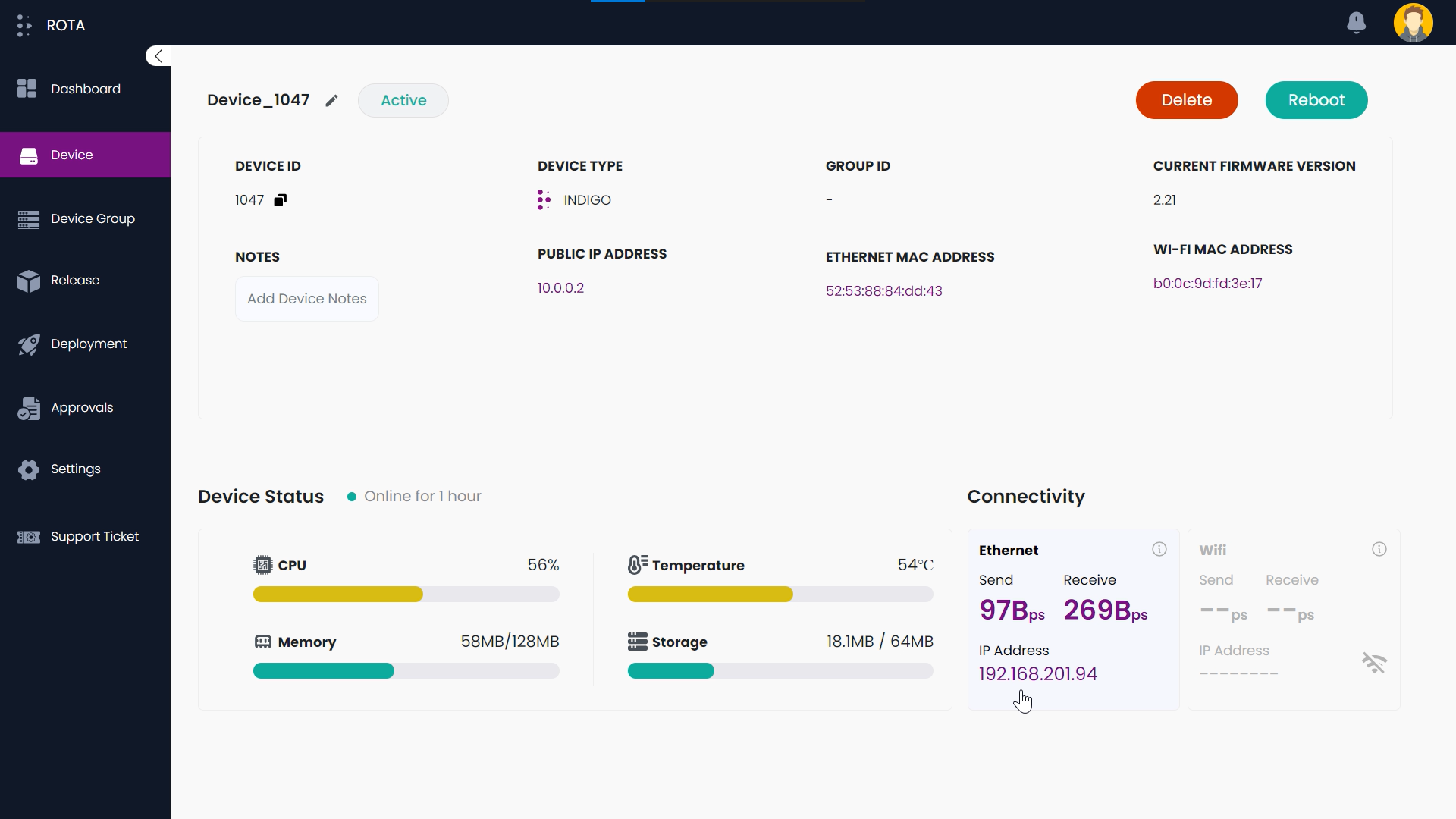Click the Support Ticket sidebar icon
The height and width of the screenshot is (819, 1456).
coord(29,537)
